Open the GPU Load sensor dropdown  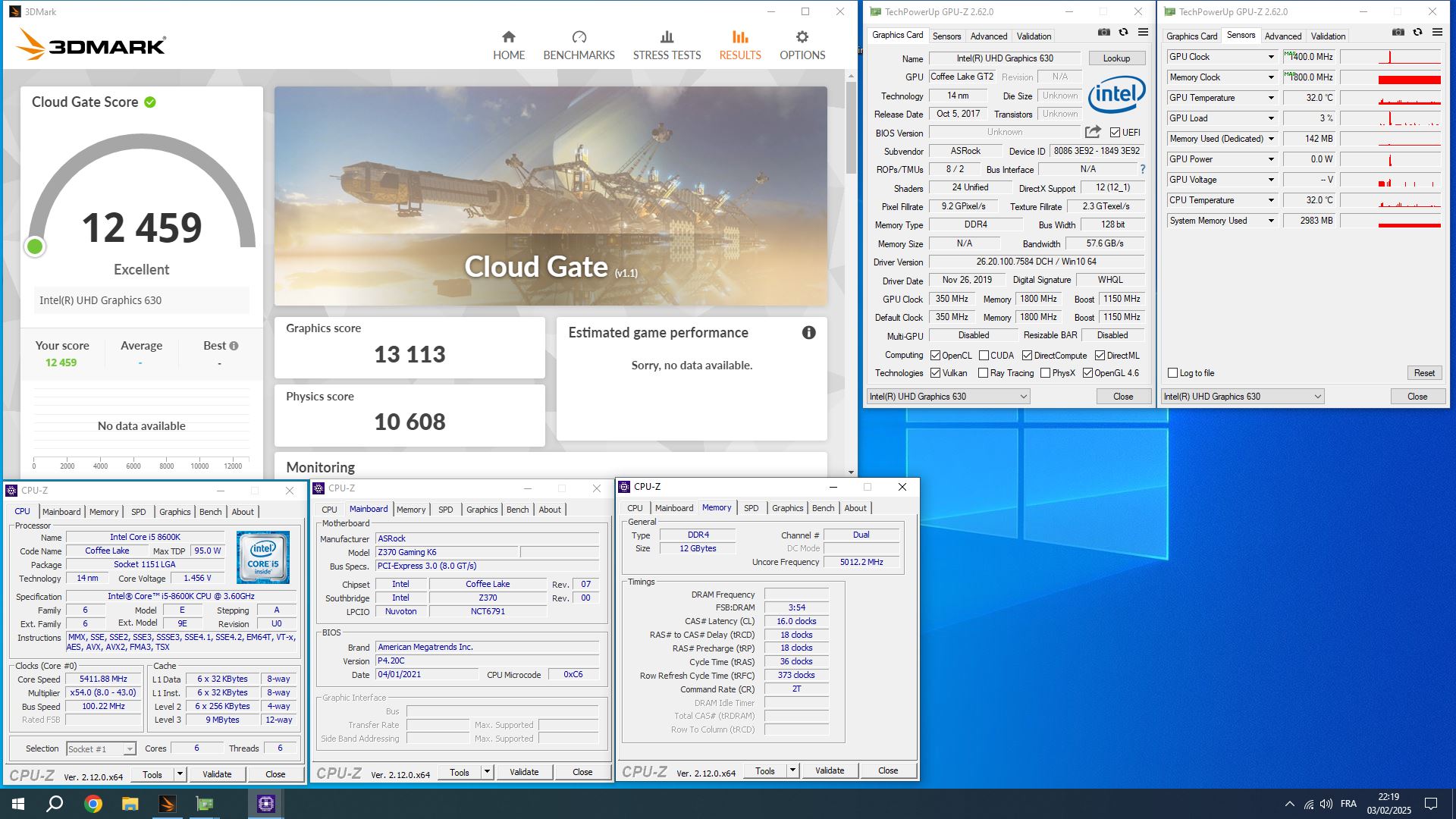pos(1271,118)
